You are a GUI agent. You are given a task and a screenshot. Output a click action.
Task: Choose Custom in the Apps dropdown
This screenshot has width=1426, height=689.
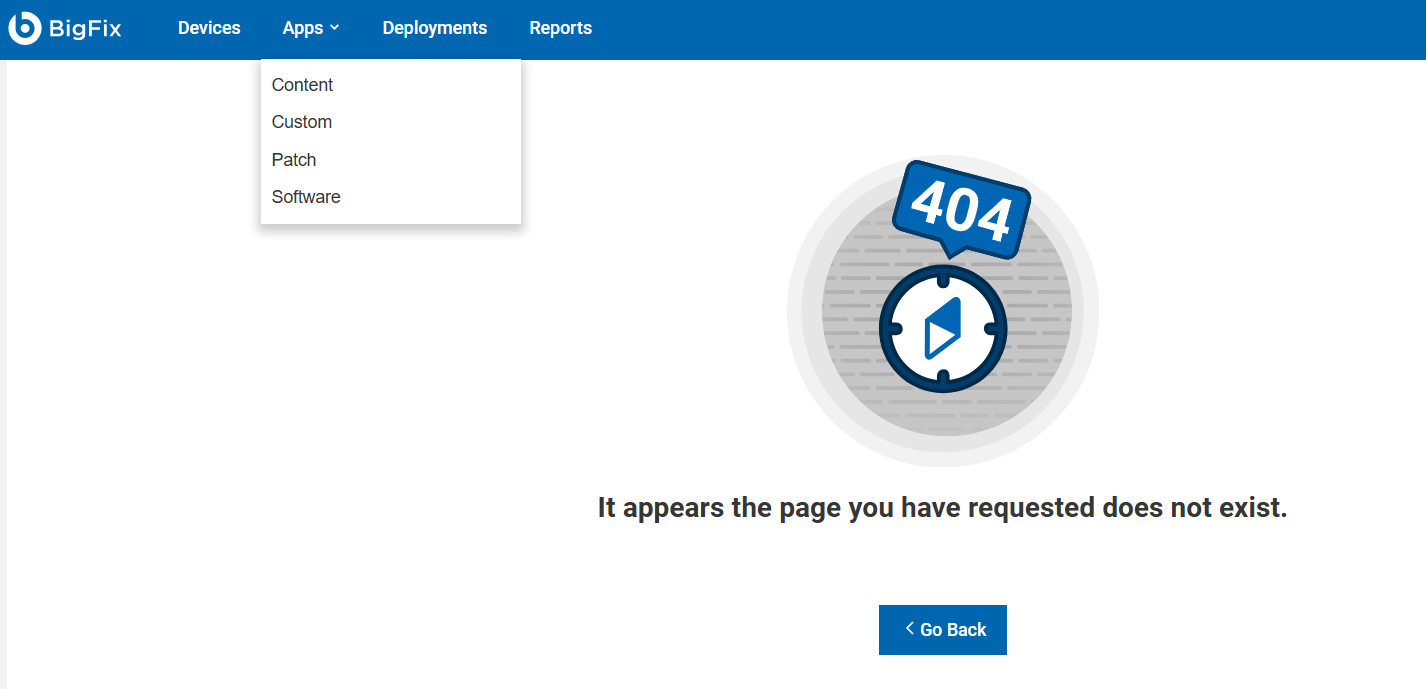pos(301,122)
